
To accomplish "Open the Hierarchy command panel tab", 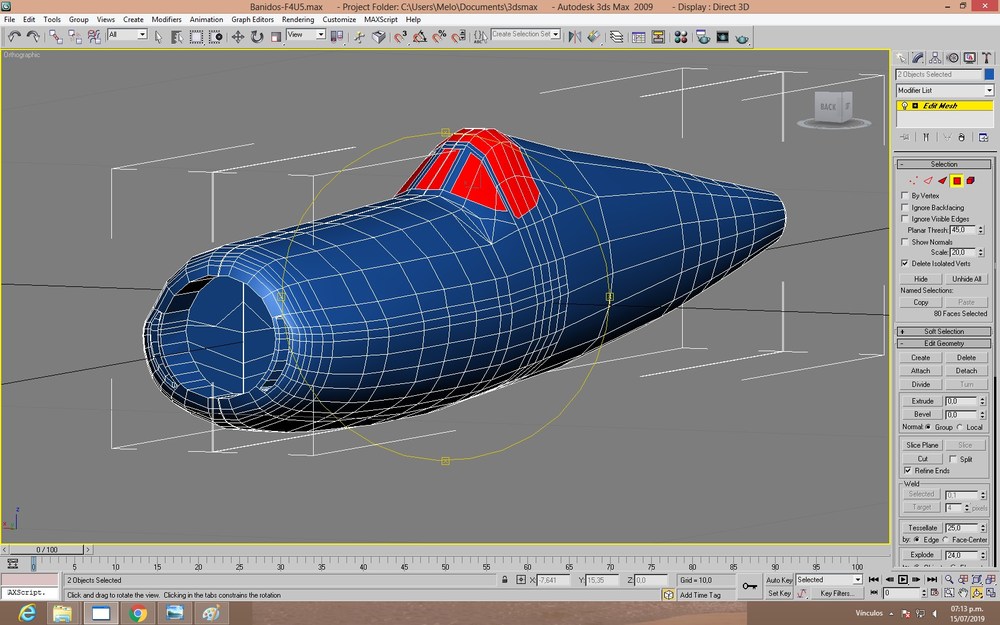I will 935,58.
